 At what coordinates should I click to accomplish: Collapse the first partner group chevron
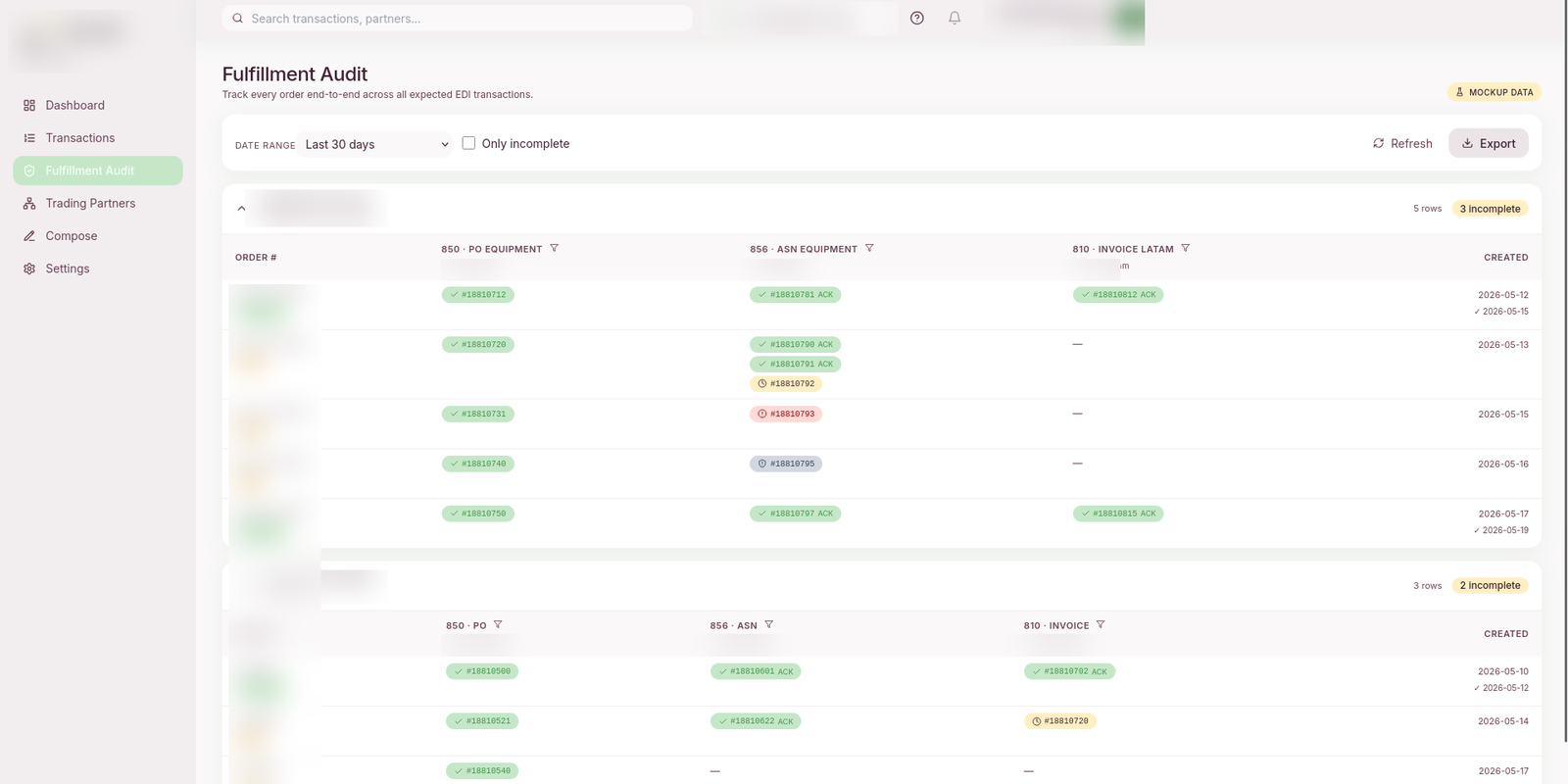[x=241, y=209]
